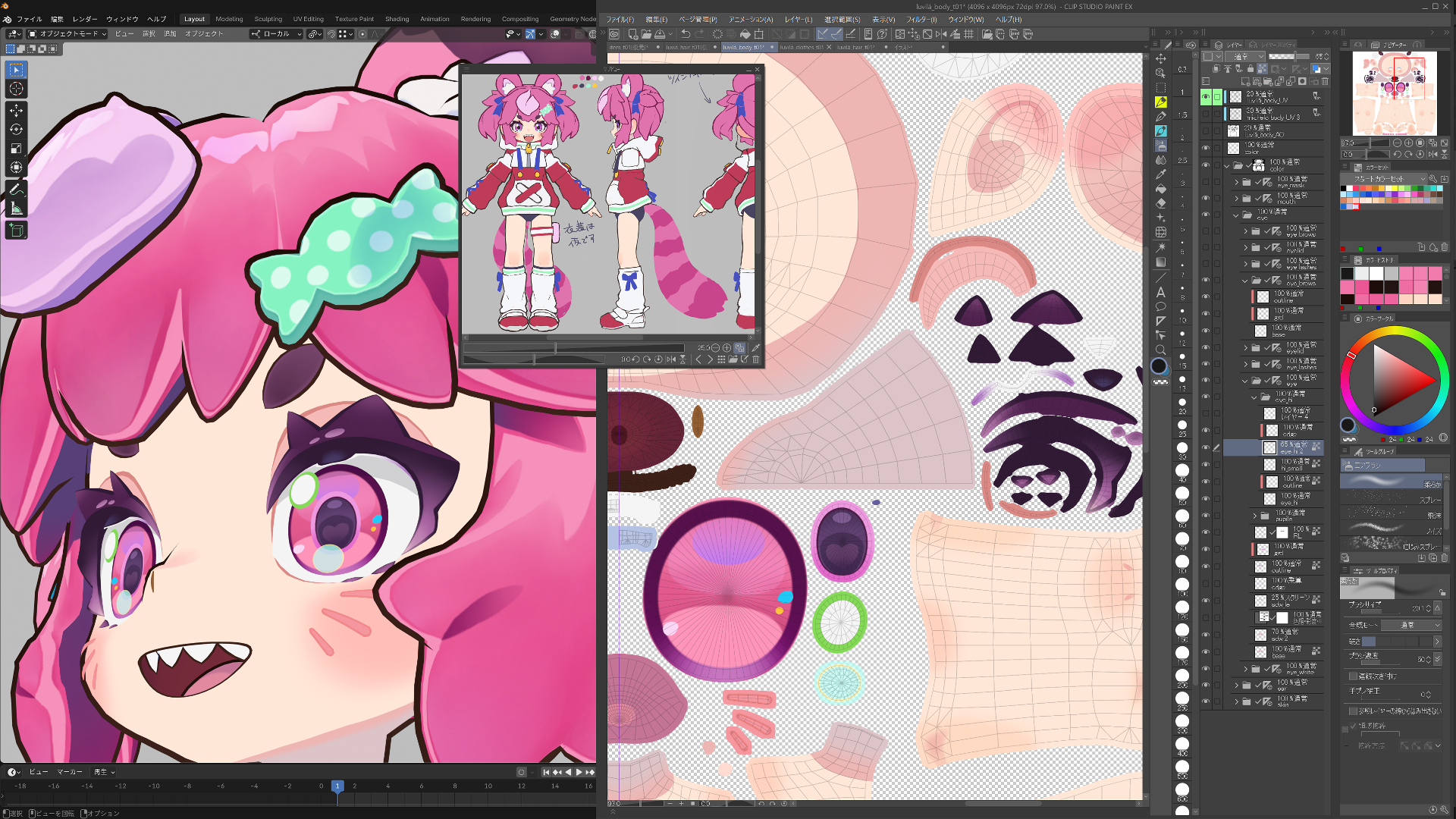Activate the 3D Cursor tool in Blender
Viewport: 1456px width, 819px height.
16,89
